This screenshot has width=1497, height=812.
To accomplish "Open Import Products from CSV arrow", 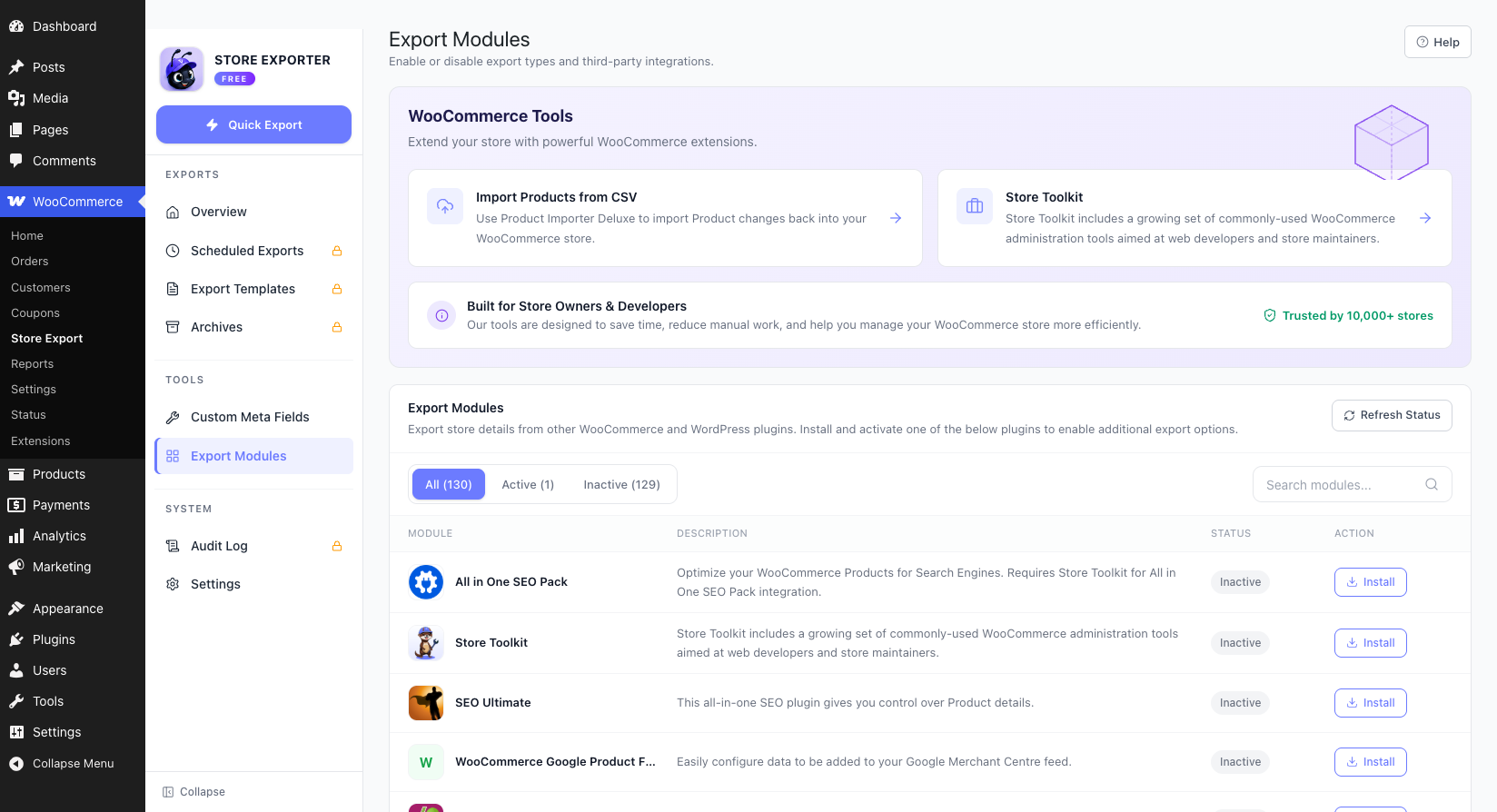I will click(896, 218).
